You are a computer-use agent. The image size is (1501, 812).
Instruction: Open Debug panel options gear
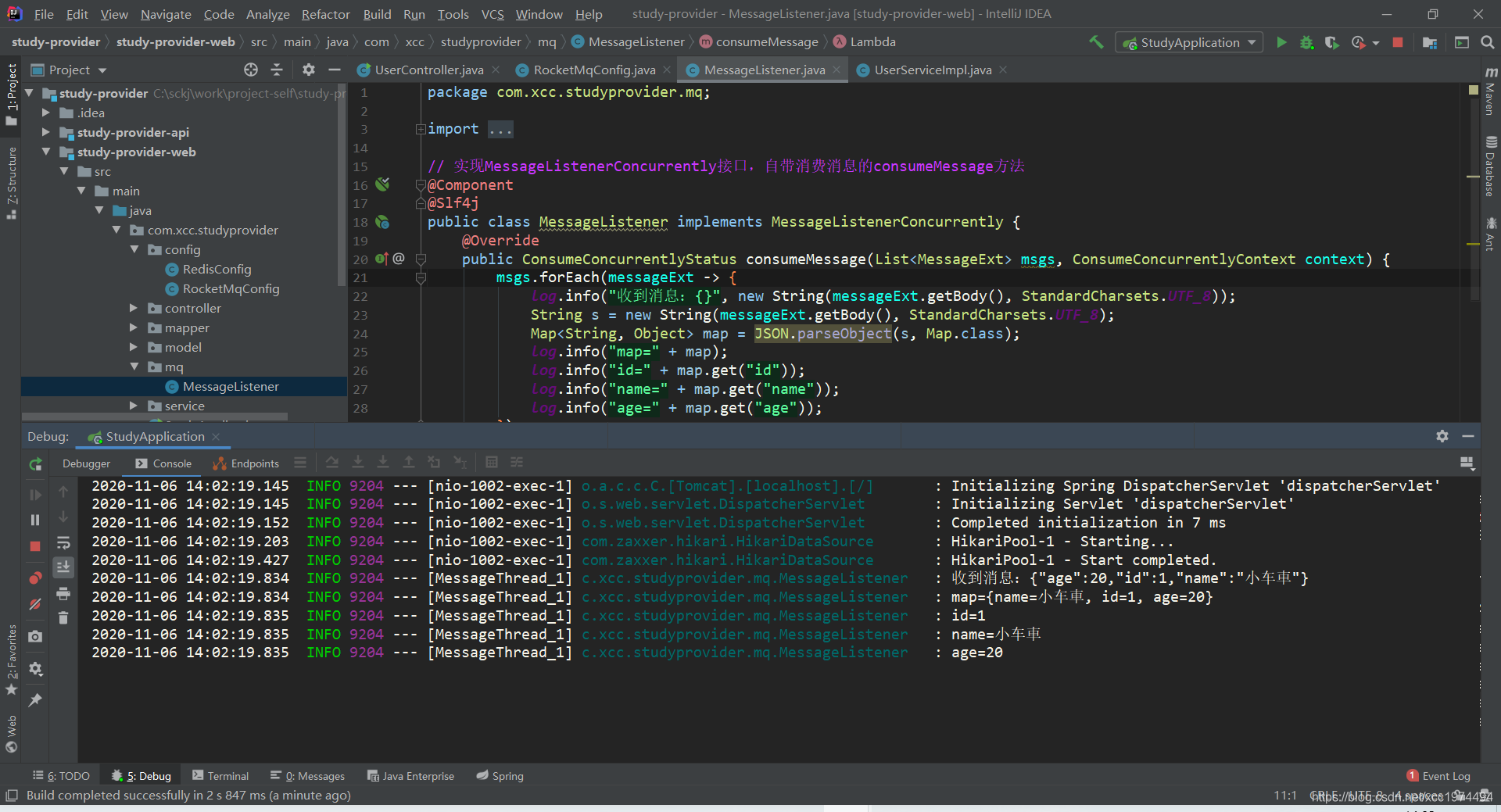pos(1442,436)
